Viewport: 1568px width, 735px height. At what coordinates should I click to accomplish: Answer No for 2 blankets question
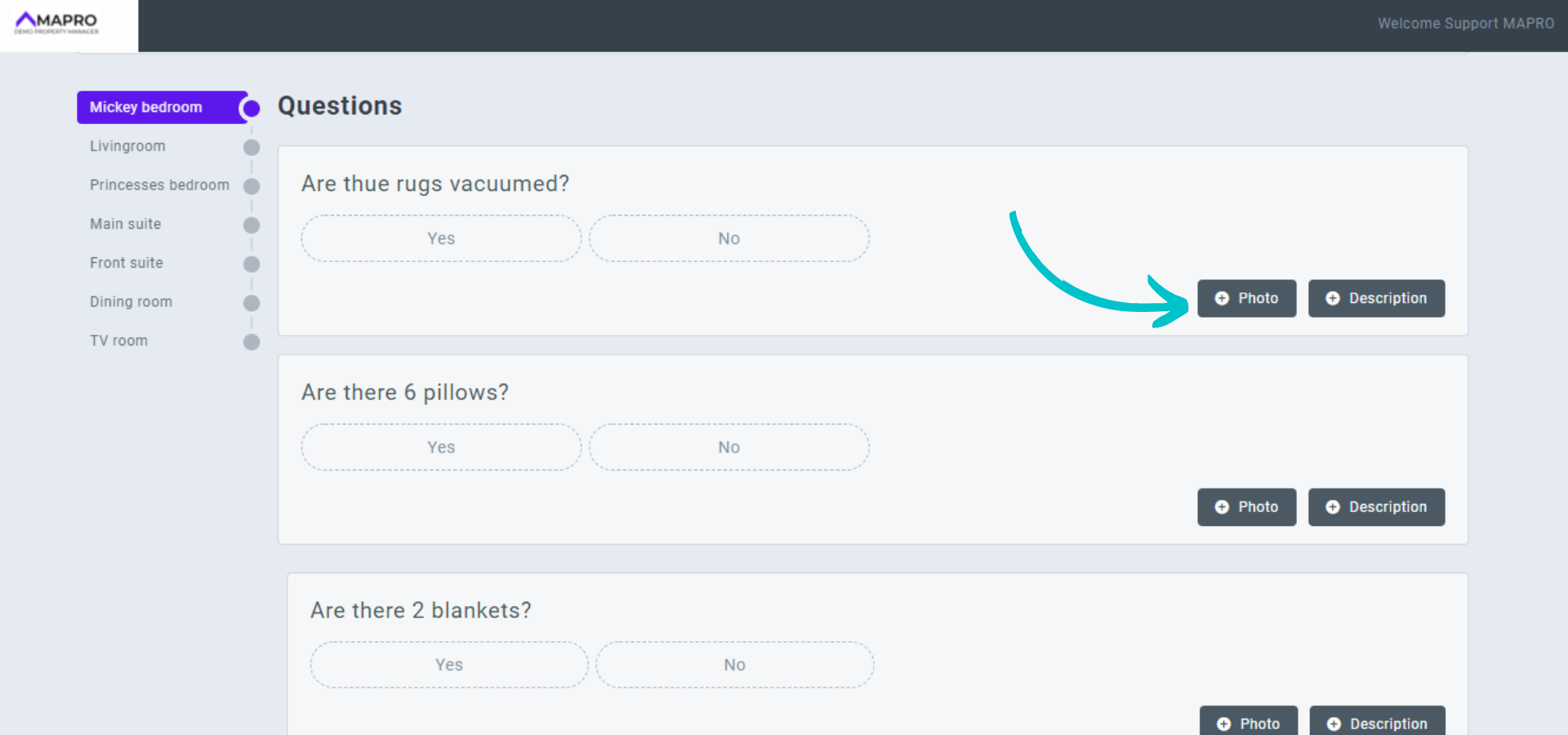[734, 665]
